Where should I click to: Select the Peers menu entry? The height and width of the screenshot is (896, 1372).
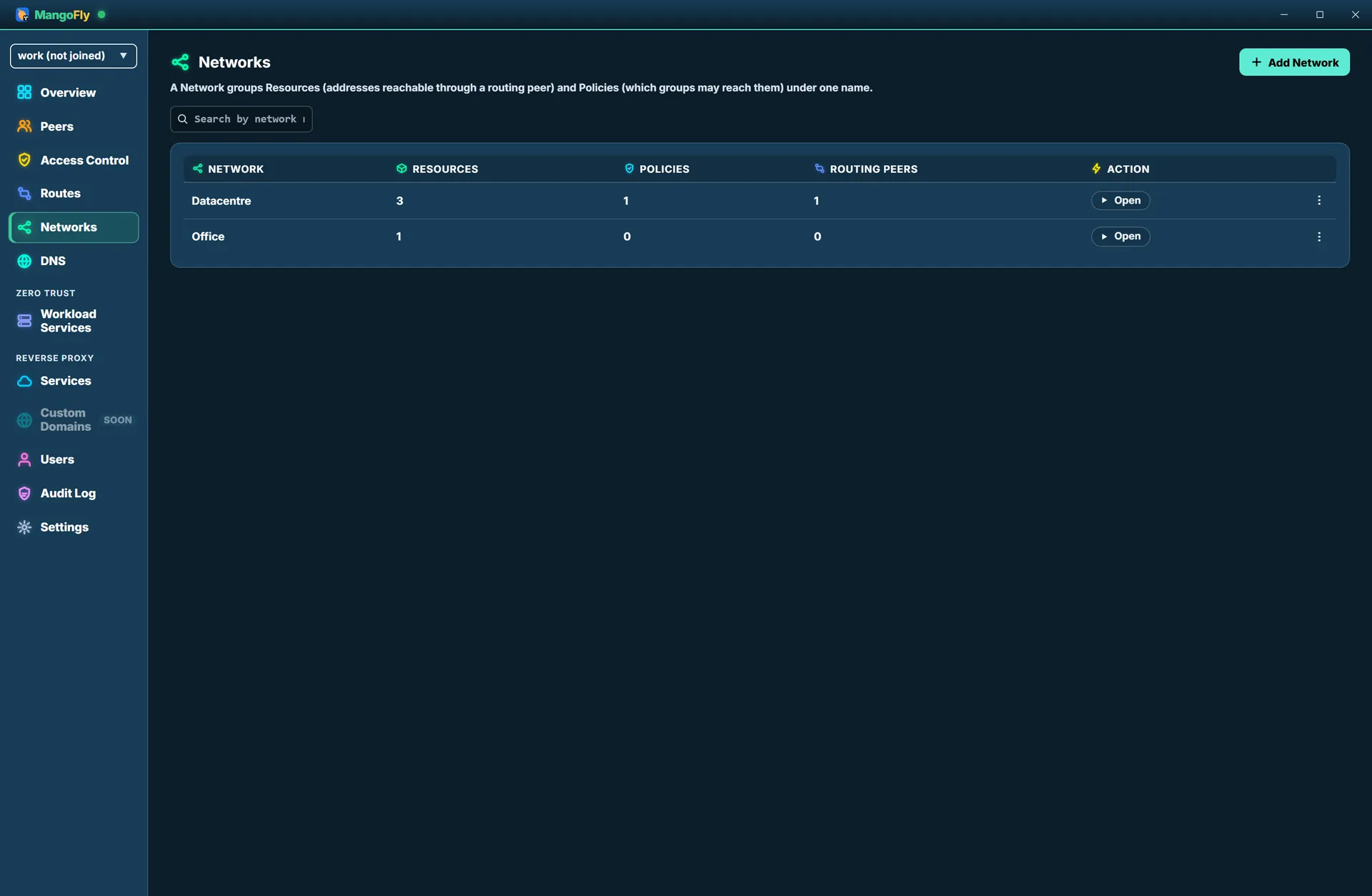(x=74, y=126)
